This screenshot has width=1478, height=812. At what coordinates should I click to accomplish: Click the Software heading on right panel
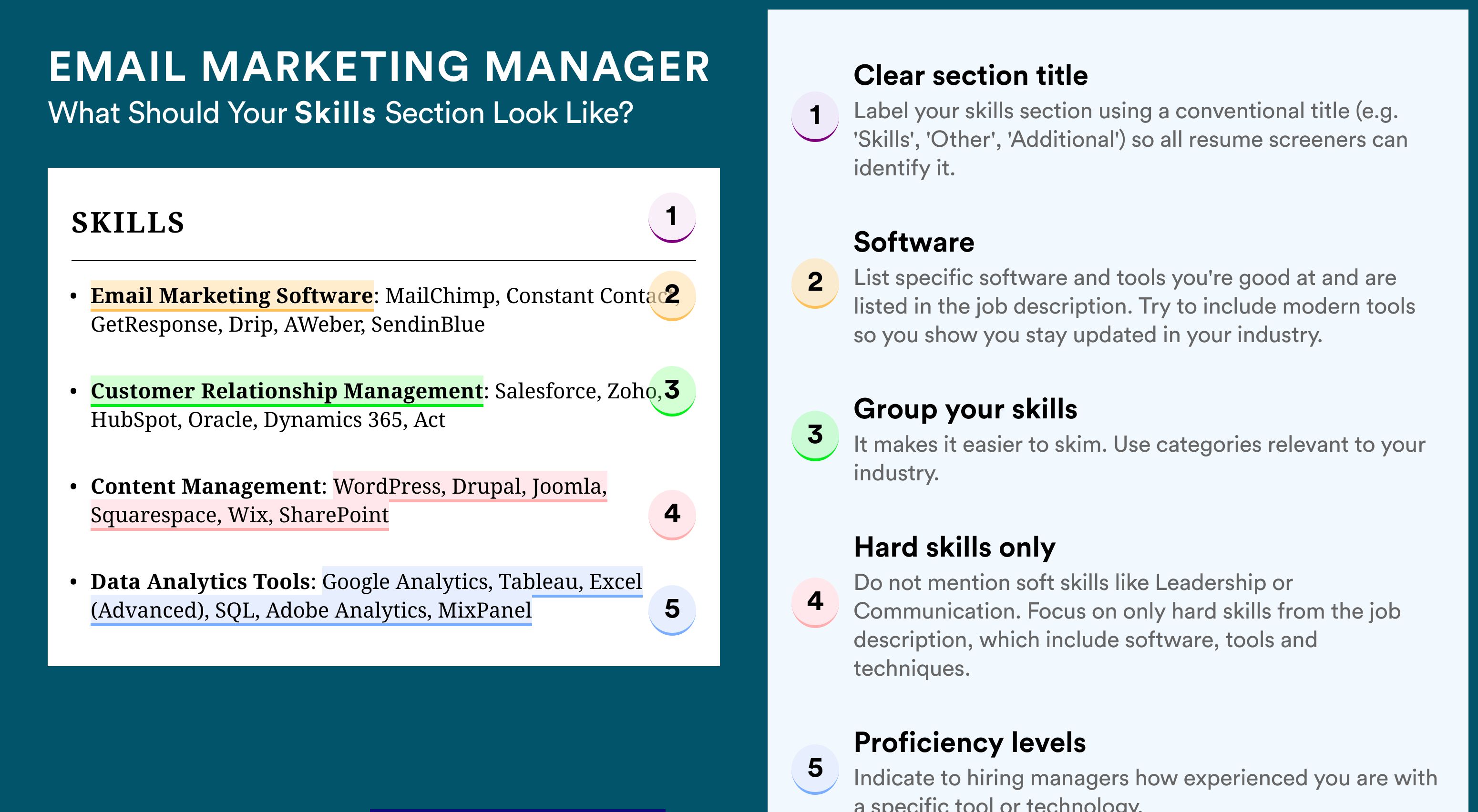click(914, 242)
